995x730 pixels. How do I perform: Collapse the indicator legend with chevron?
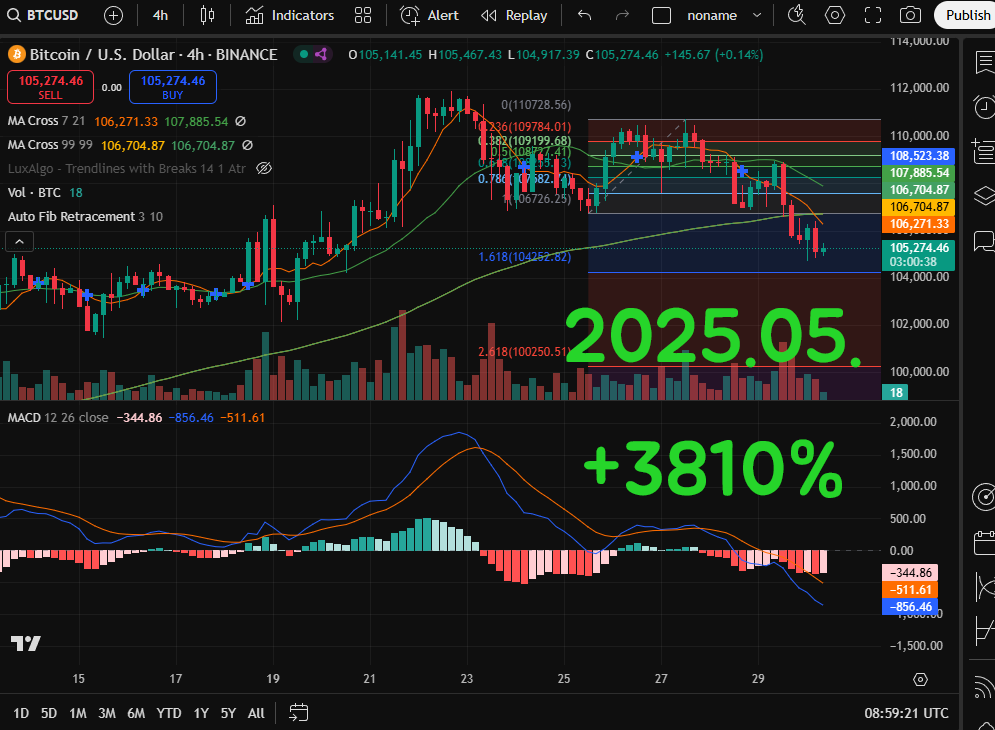[20, 242]
